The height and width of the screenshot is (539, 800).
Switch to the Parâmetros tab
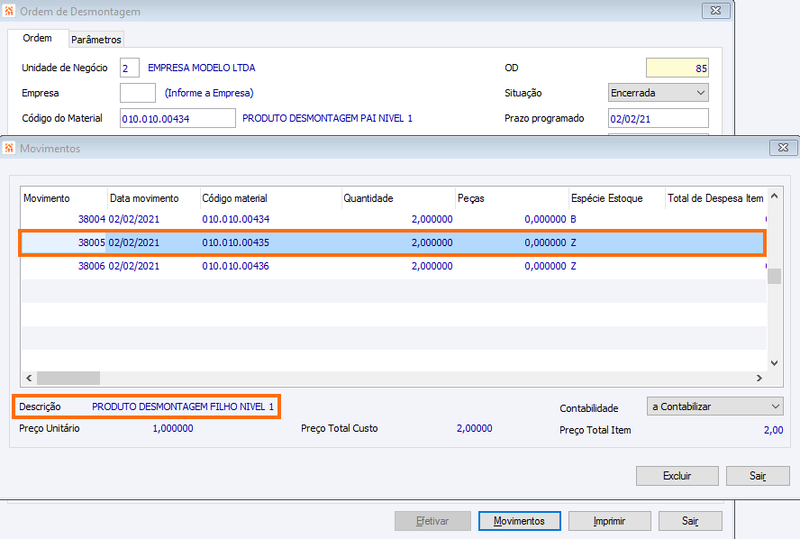click(96, 39)
